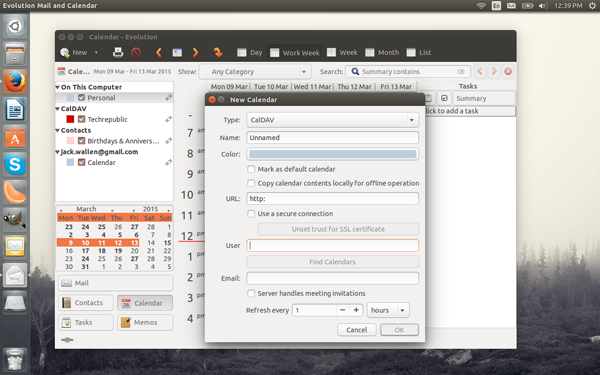
Task: Click the Go to Today calendar icon
Action: [x=177, y=52]
